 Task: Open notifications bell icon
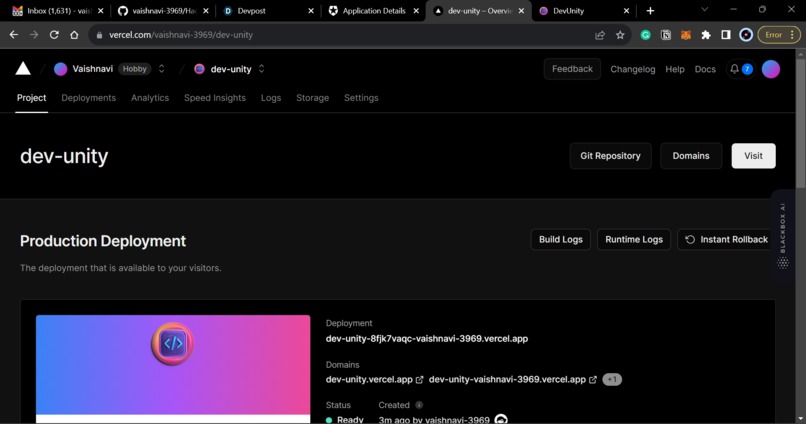point(735,69)
